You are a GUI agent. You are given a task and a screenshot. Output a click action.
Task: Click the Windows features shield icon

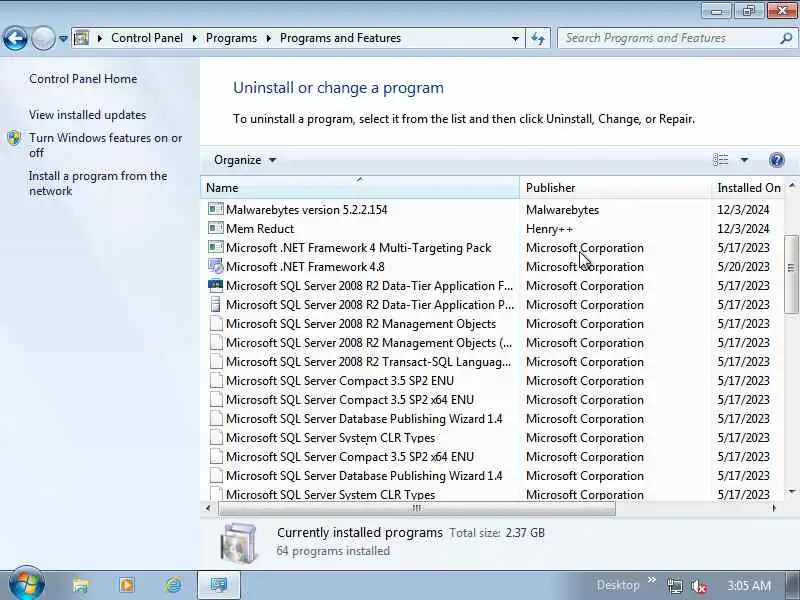click(x=14, y=138)
